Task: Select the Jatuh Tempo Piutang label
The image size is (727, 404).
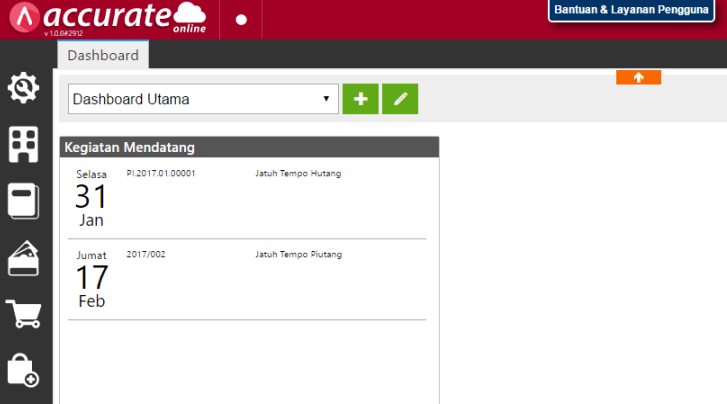Action: [x=299, y=254]
